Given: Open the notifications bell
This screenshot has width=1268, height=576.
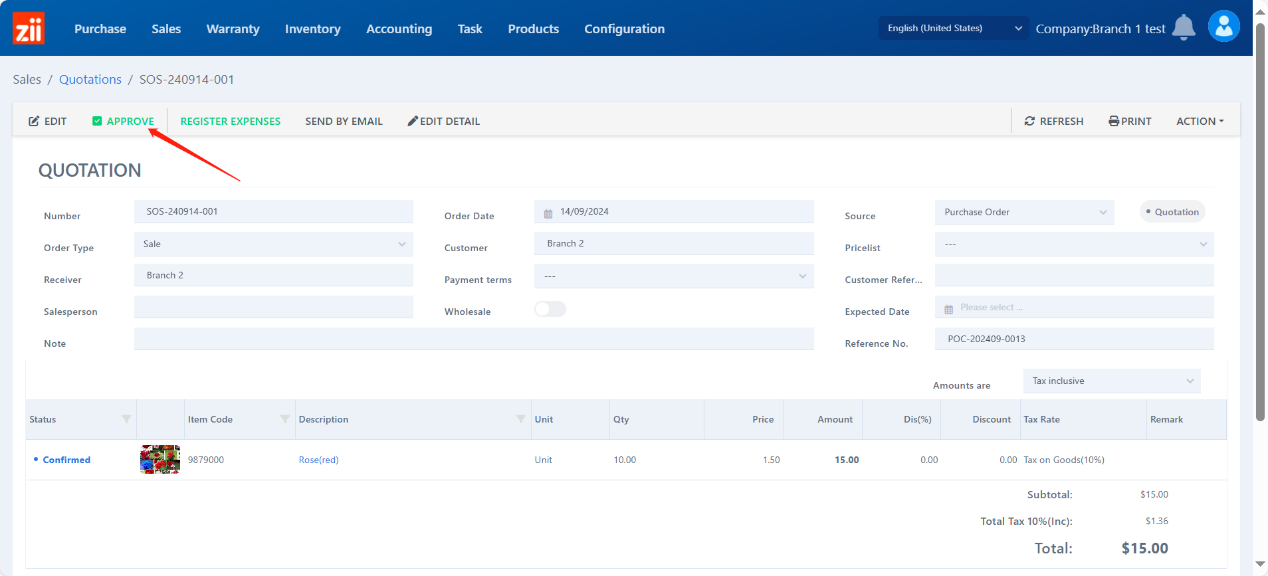Looking at the screenshot, I should (x=1184, y=28).
